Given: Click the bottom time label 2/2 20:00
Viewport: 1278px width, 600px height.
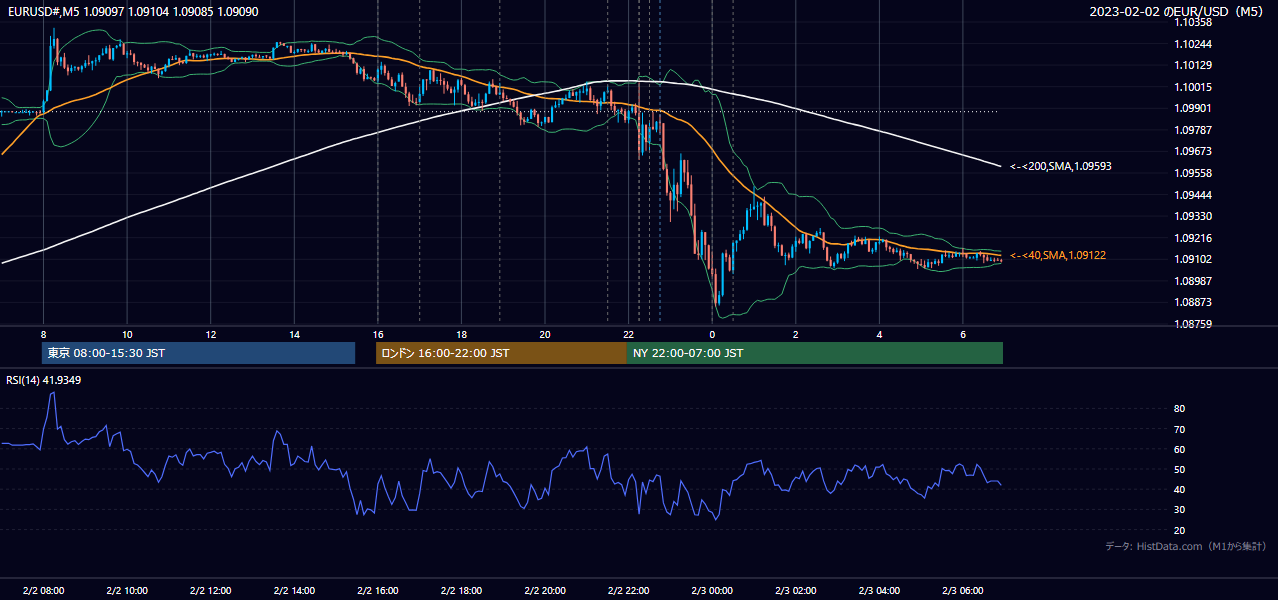Looking at the screenshot, I should pyautogui.click(x=544, y=590).
